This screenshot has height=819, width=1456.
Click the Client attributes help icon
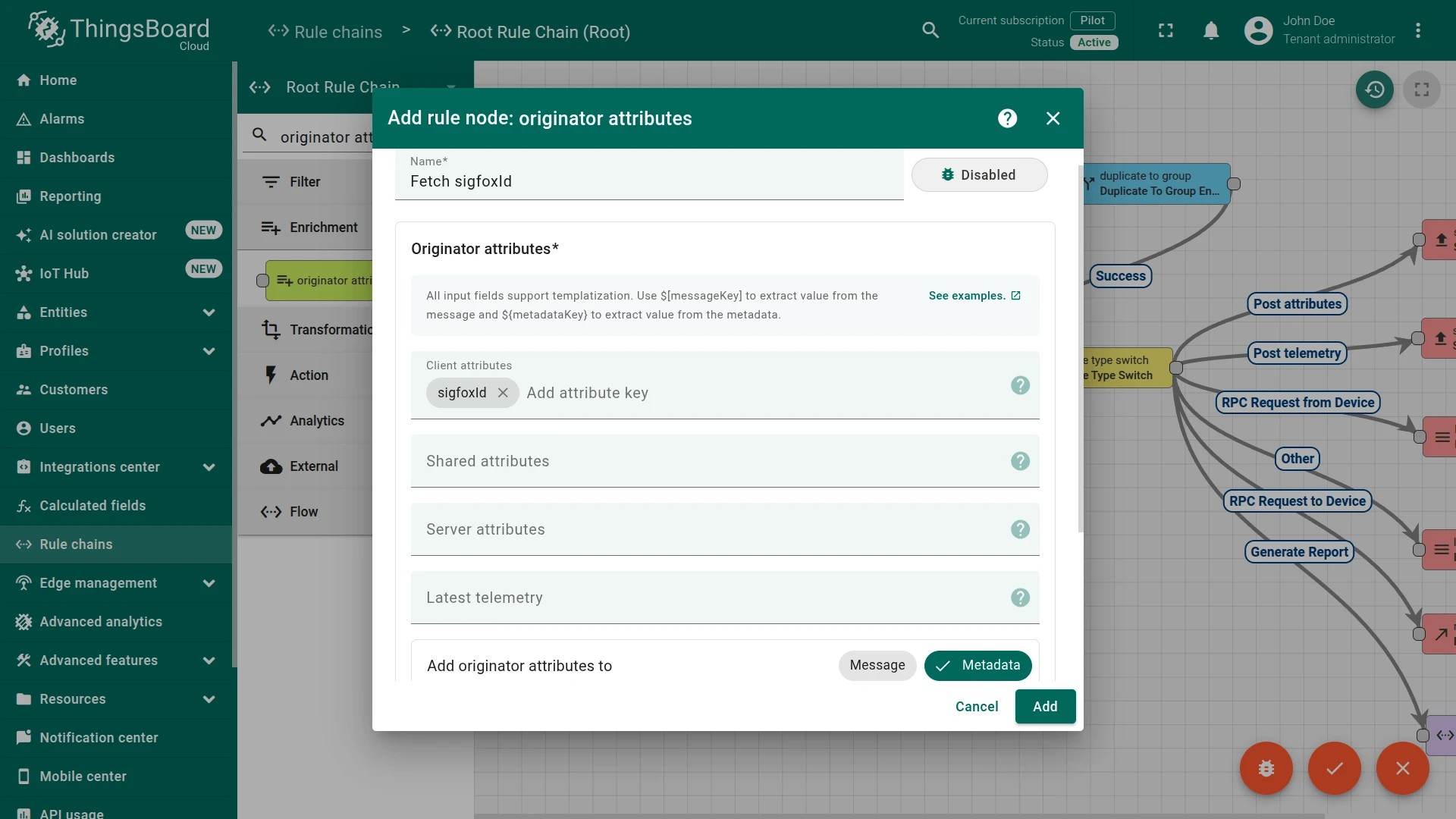[x=1020, y=385]
